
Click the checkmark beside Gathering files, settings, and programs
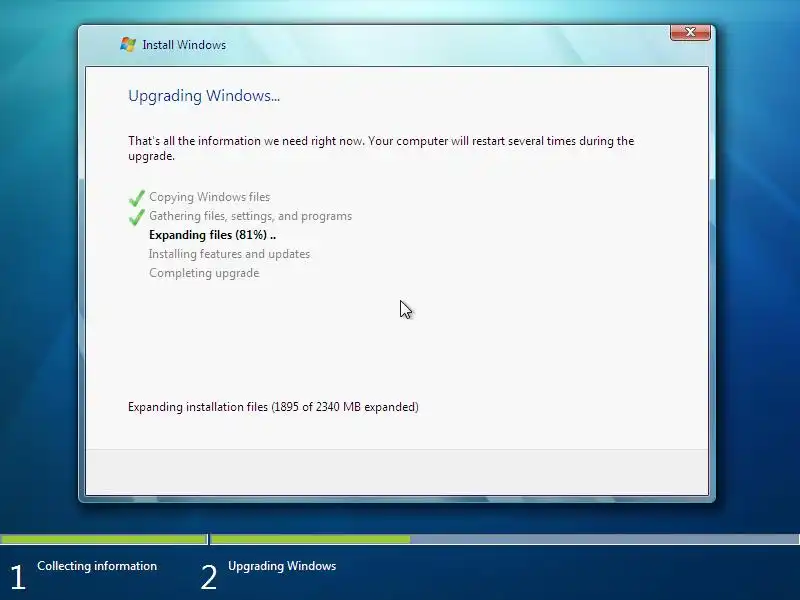(136, 217)
